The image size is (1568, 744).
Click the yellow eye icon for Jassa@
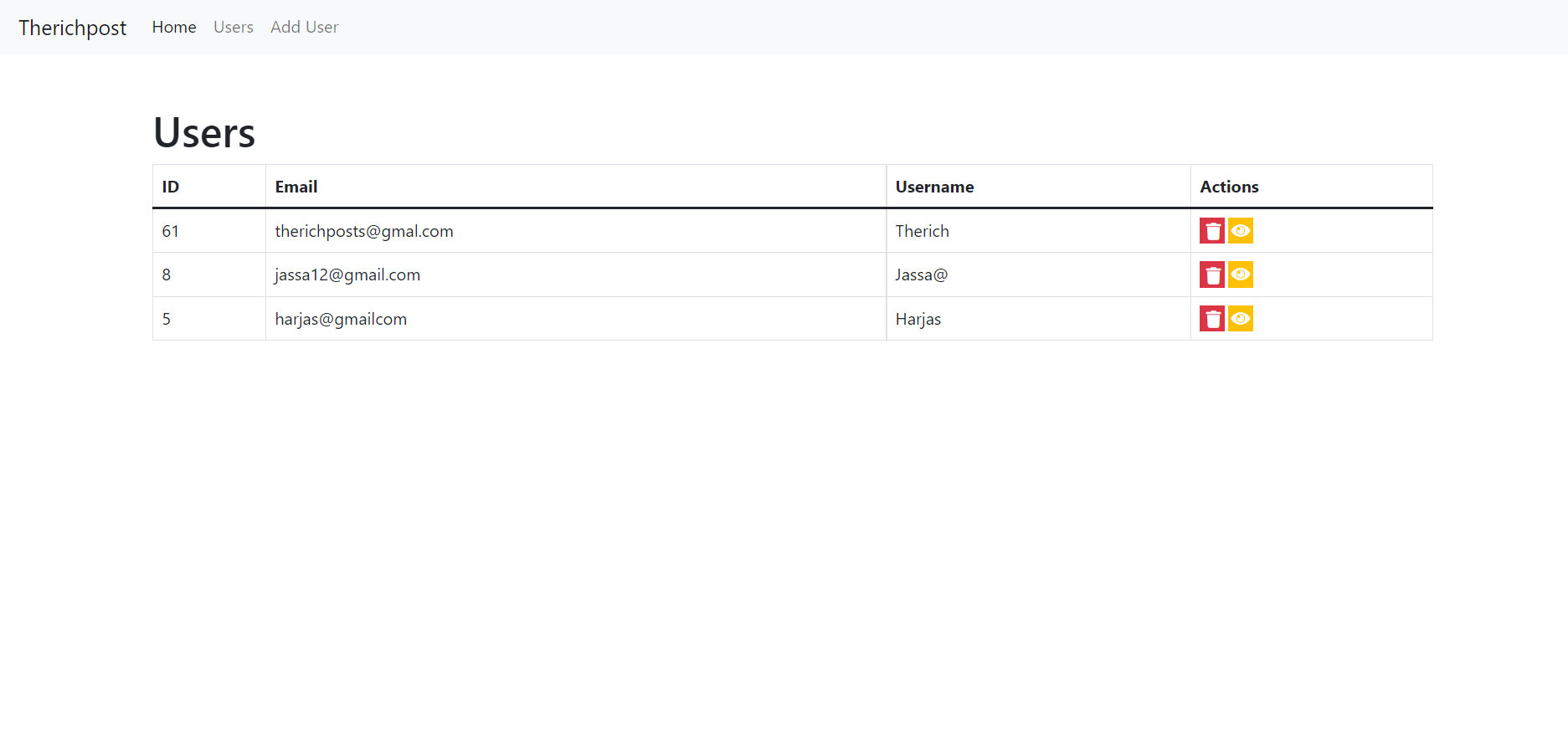(1240, 275)
